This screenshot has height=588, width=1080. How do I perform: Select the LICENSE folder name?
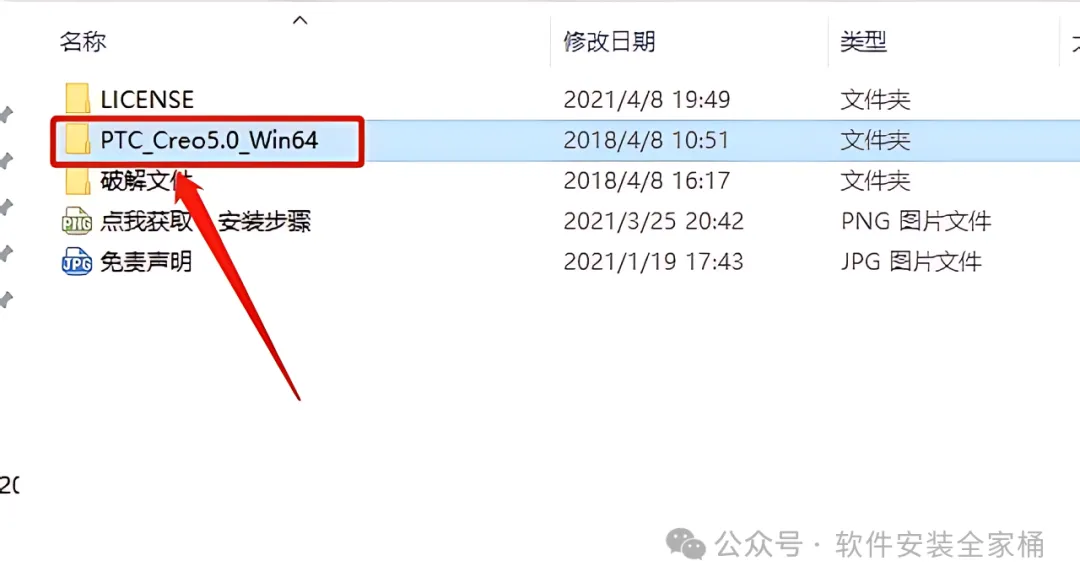(147, 100)
